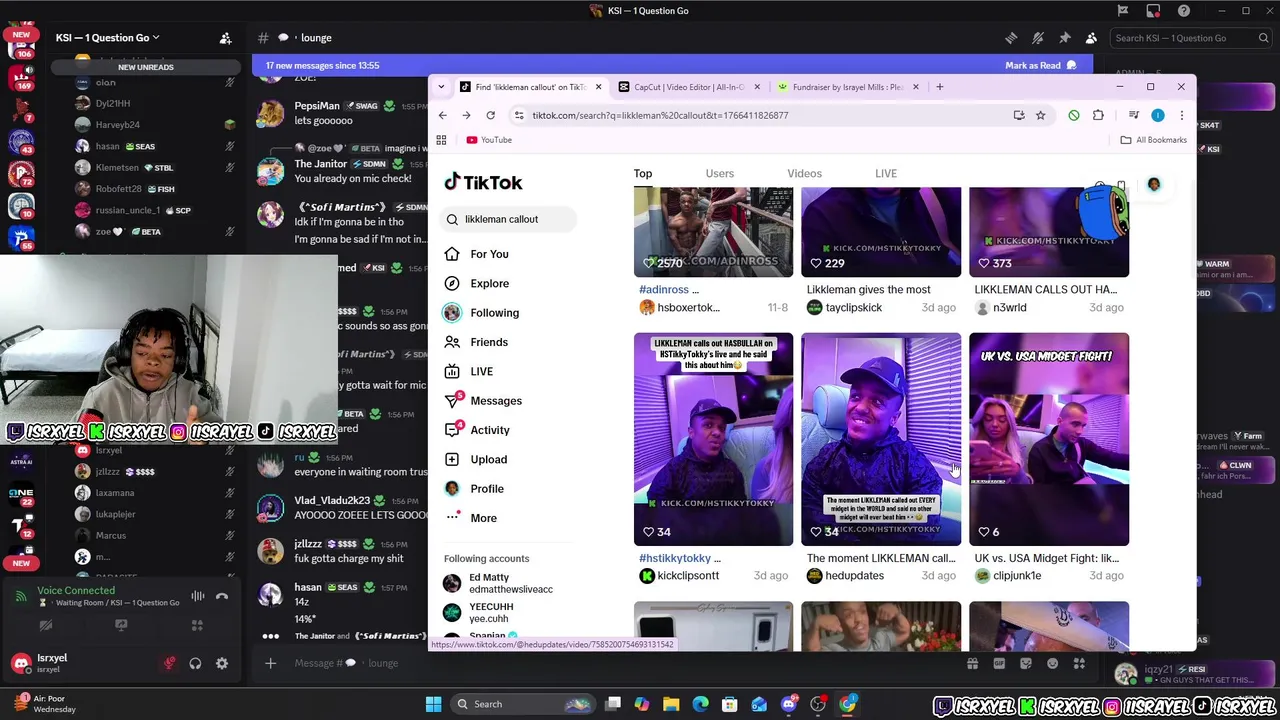Open the TikTok logo home link

click(x=483, y=182)
